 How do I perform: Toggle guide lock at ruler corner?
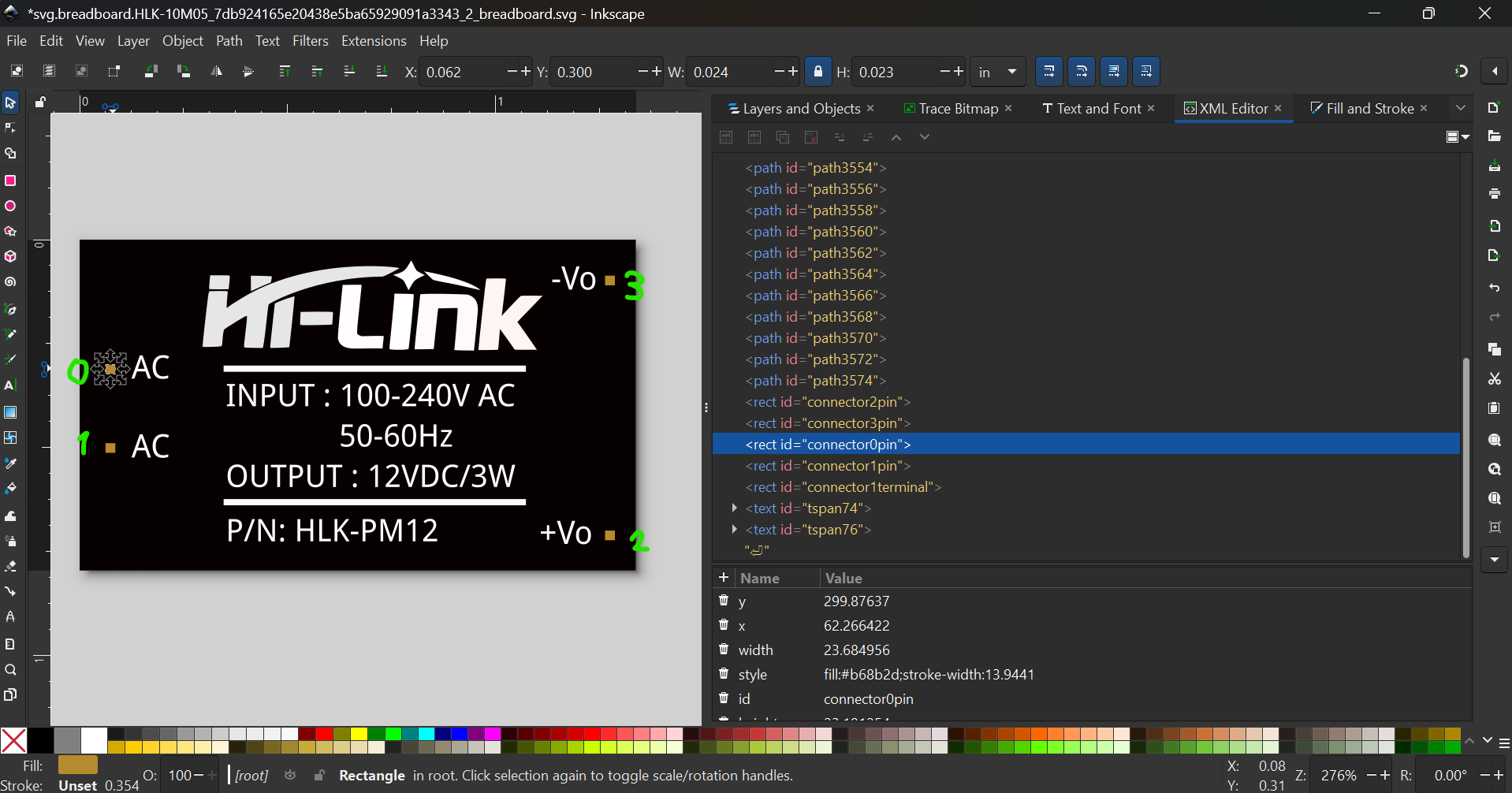[x=40, y=102]
